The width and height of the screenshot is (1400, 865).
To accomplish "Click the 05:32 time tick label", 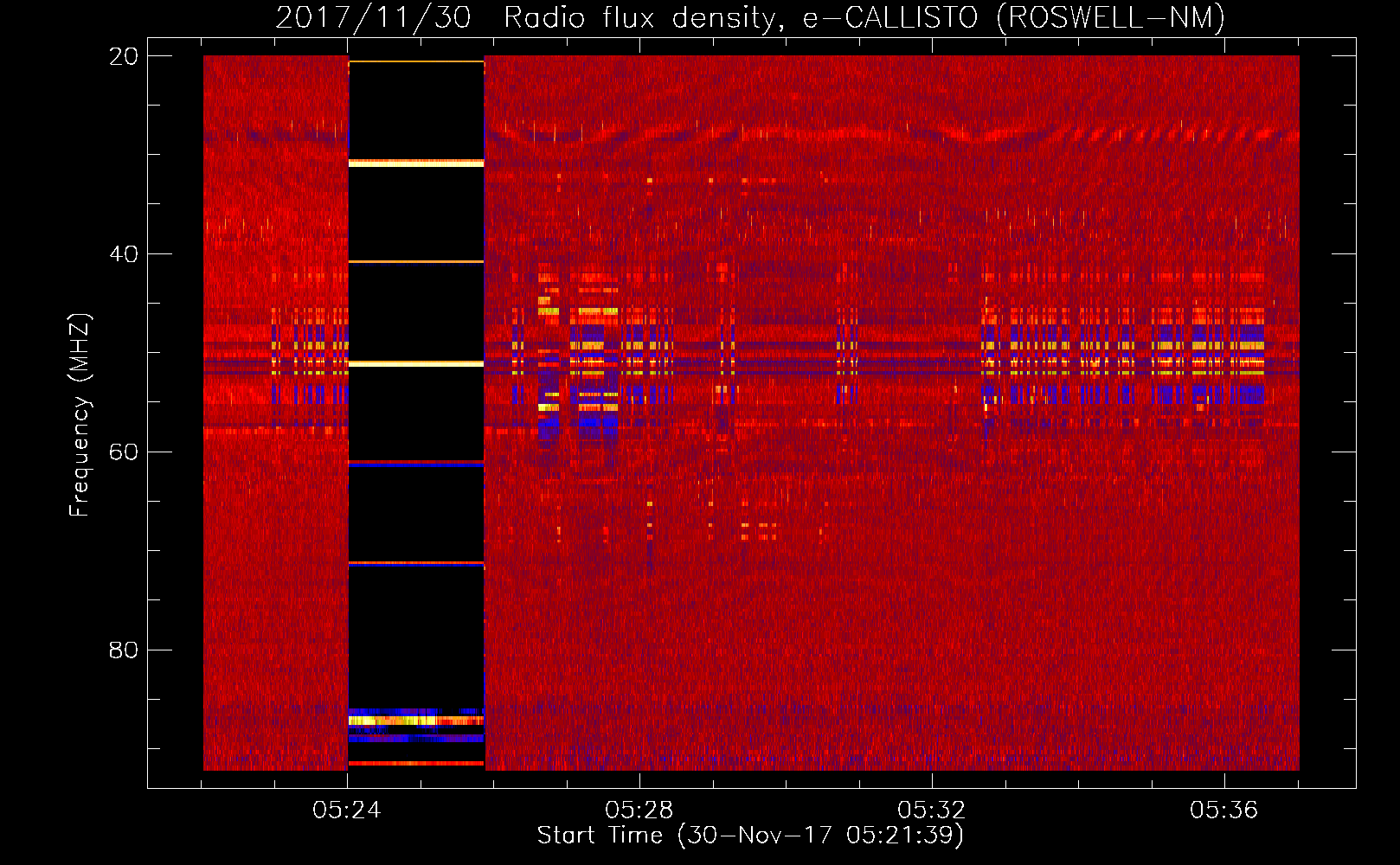I will click(932, 810).
